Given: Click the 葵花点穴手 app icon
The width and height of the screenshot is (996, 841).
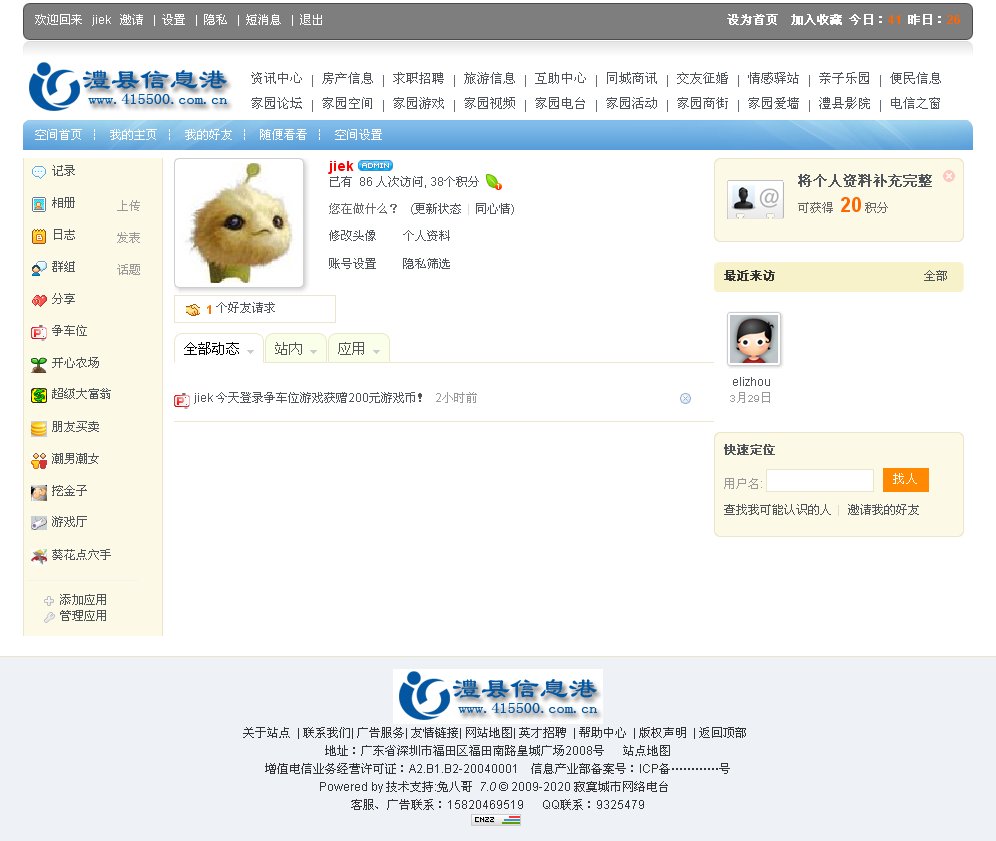Looking at the screenshot, I should [39, 556].
